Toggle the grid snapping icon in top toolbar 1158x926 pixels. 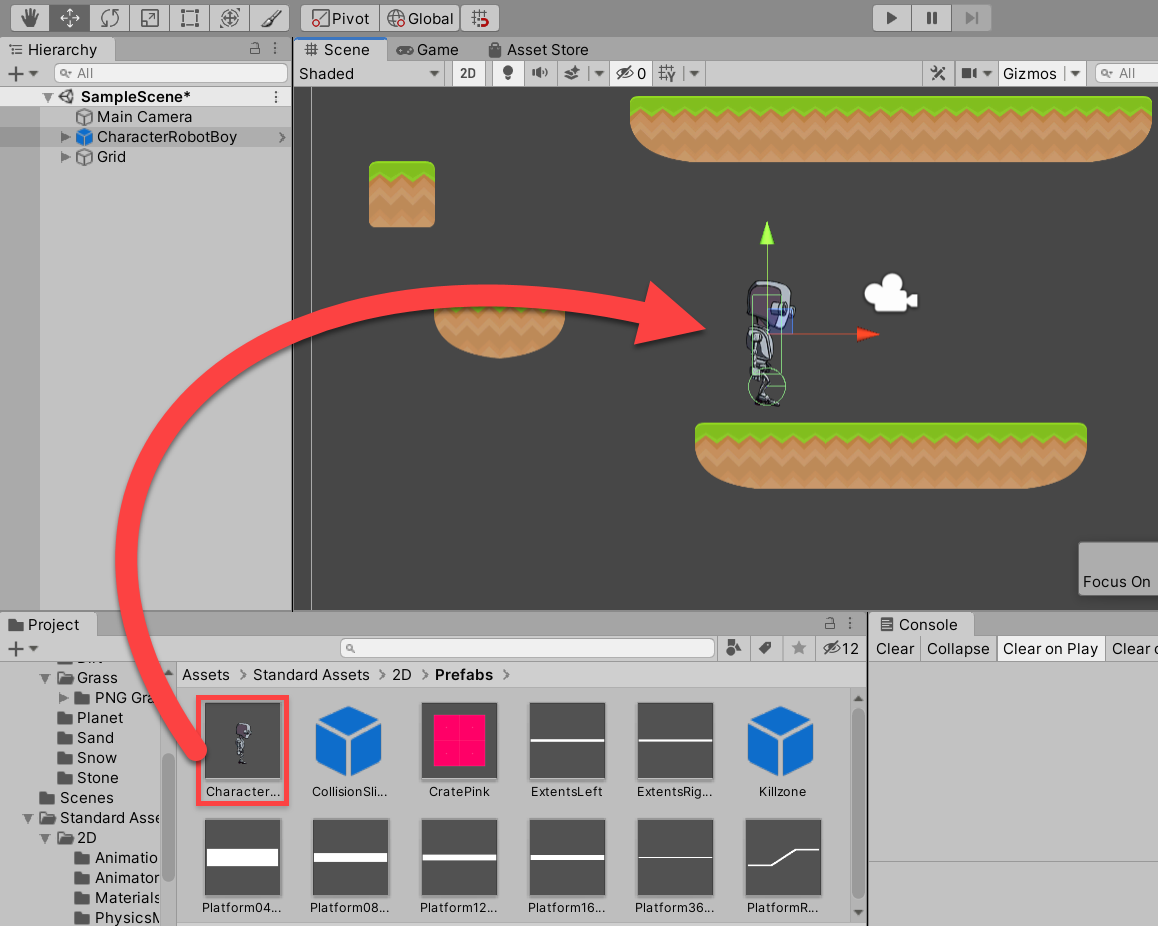click(480, 18)
